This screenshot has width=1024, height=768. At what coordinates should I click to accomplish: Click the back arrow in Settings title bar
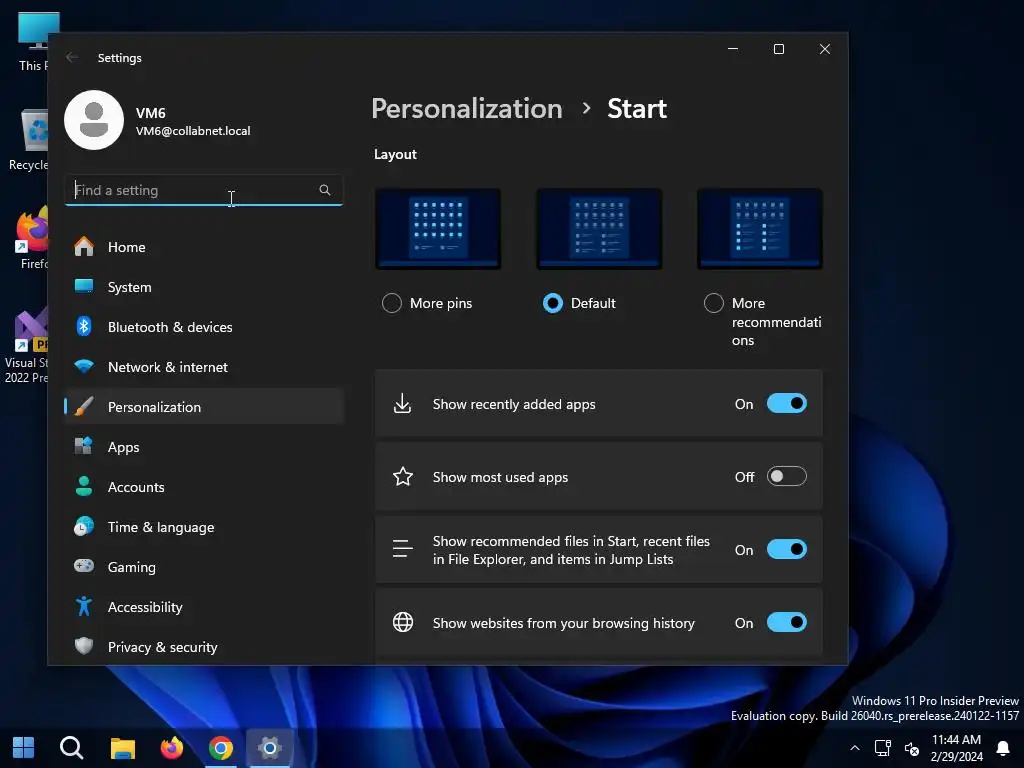pyautogui.click(x=72, y=57)
